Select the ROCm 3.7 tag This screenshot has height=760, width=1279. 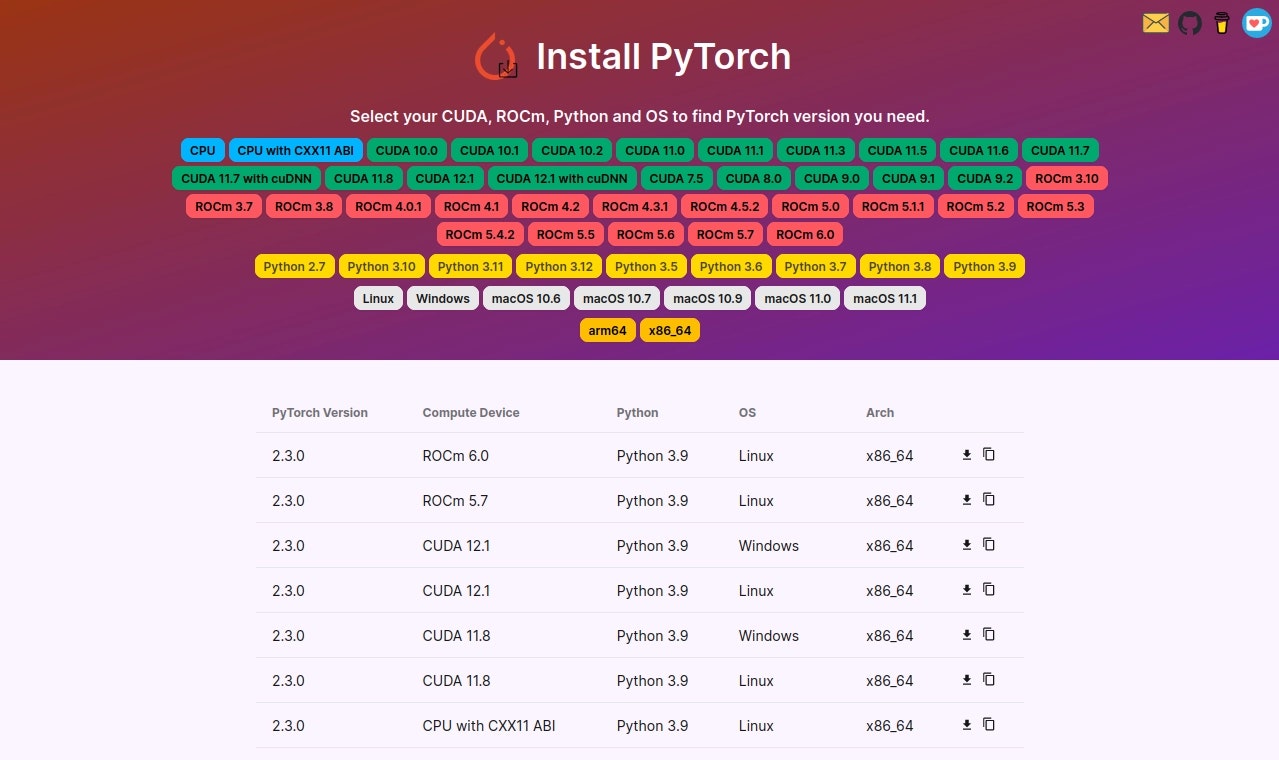pos(224,207)
